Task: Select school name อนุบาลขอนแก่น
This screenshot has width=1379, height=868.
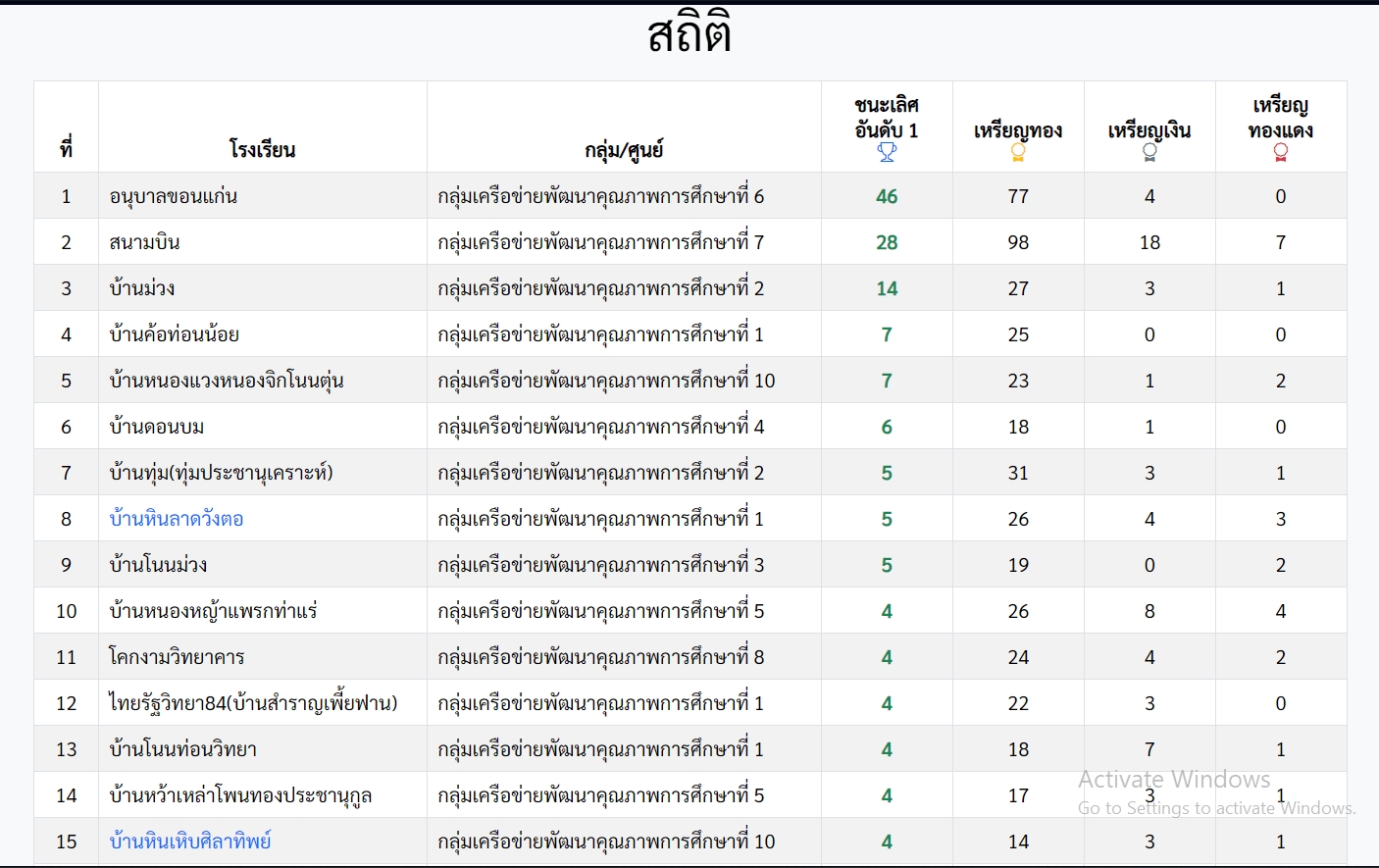Action: click(174, 196)
